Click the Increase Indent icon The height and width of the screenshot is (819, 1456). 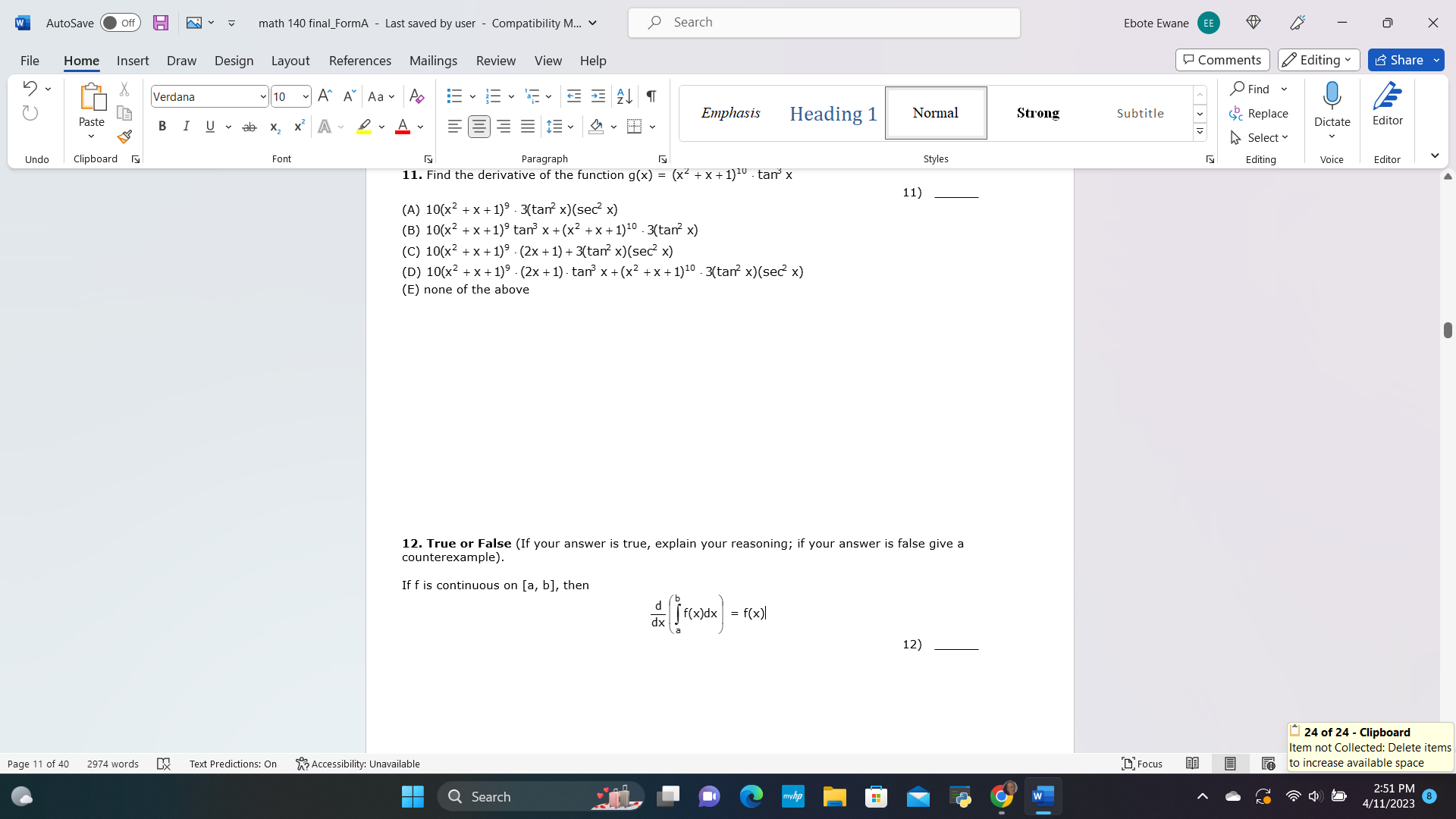[598, 96]
